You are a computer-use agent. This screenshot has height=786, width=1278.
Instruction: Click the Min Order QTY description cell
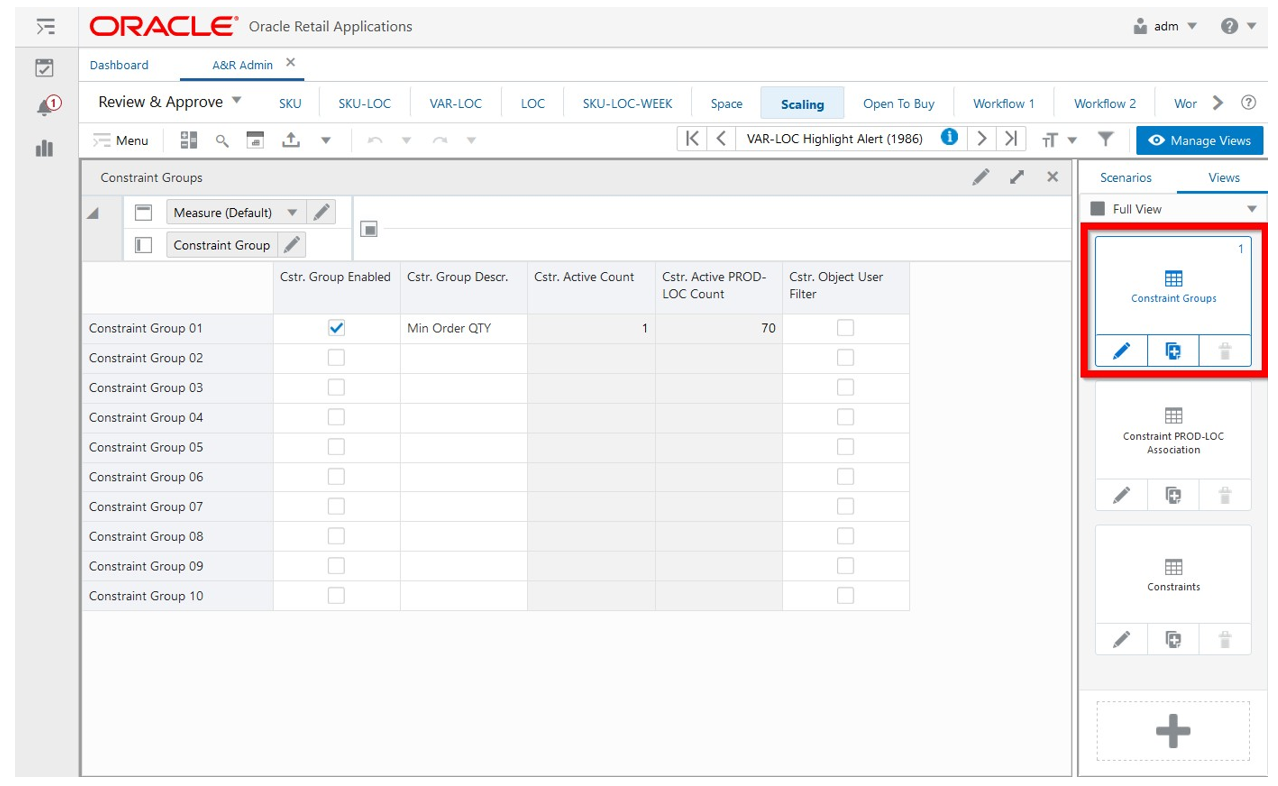464,328
